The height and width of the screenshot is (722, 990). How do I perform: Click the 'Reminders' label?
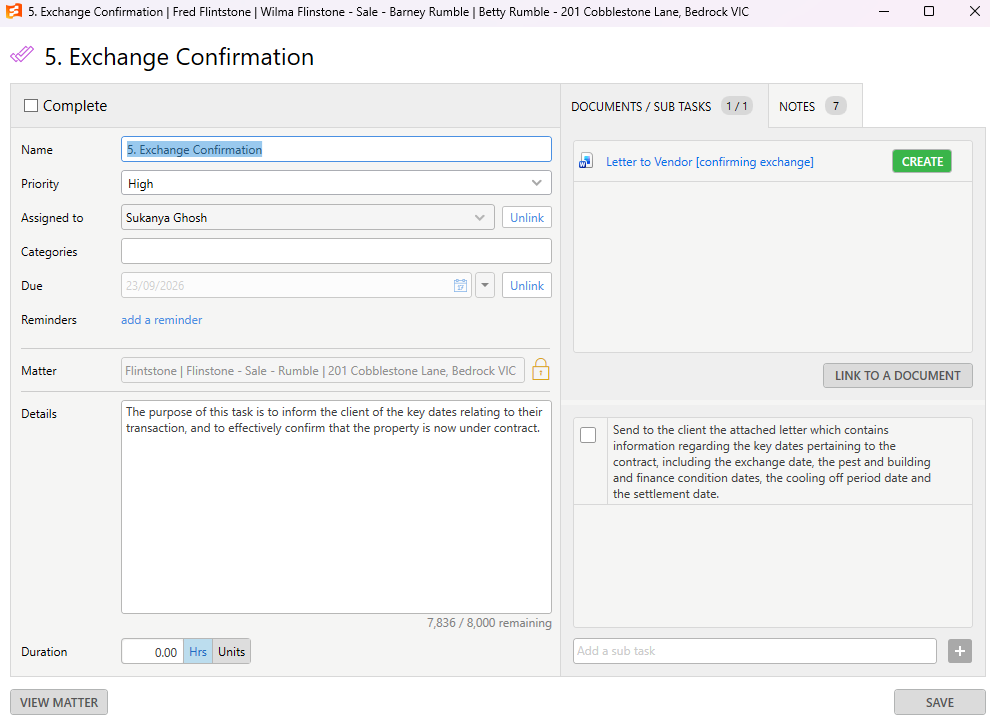point(49,319)
